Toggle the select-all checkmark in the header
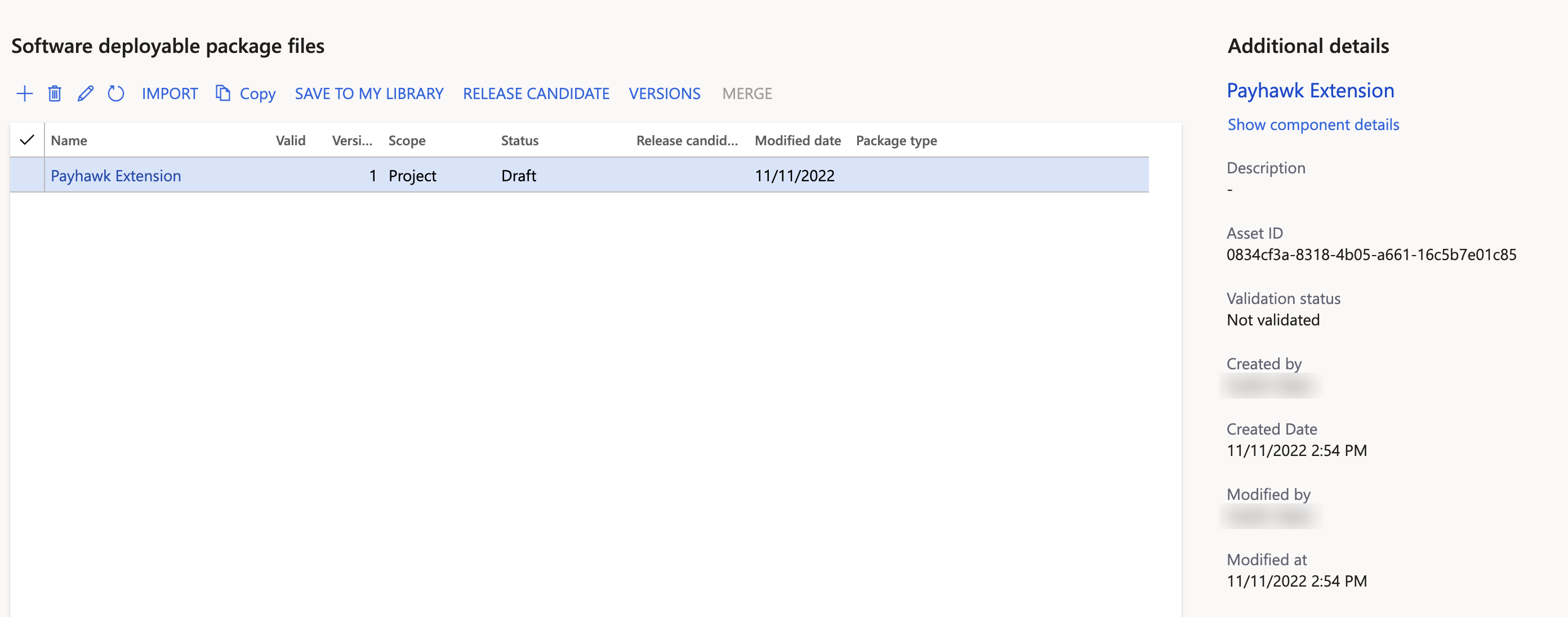This screenshot has width=1568, height=617. coord(27,141)
